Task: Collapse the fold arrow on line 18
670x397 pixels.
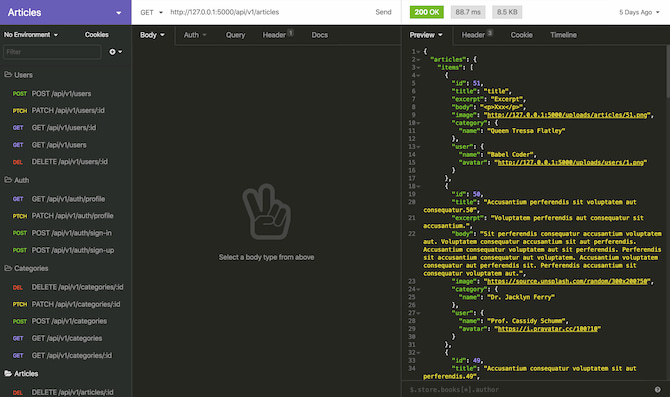Action: [x=419, y=186]
